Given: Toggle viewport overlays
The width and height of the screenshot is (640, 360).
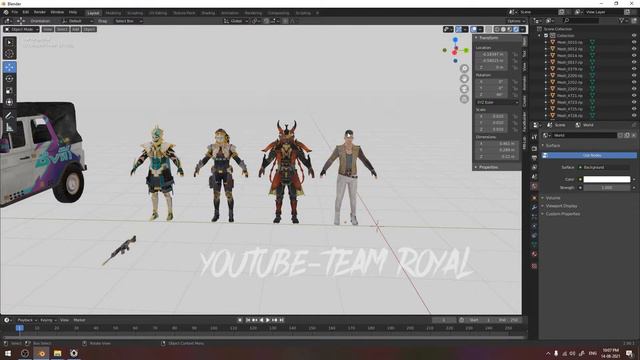Looking at the screenshot, I should 474,29.
